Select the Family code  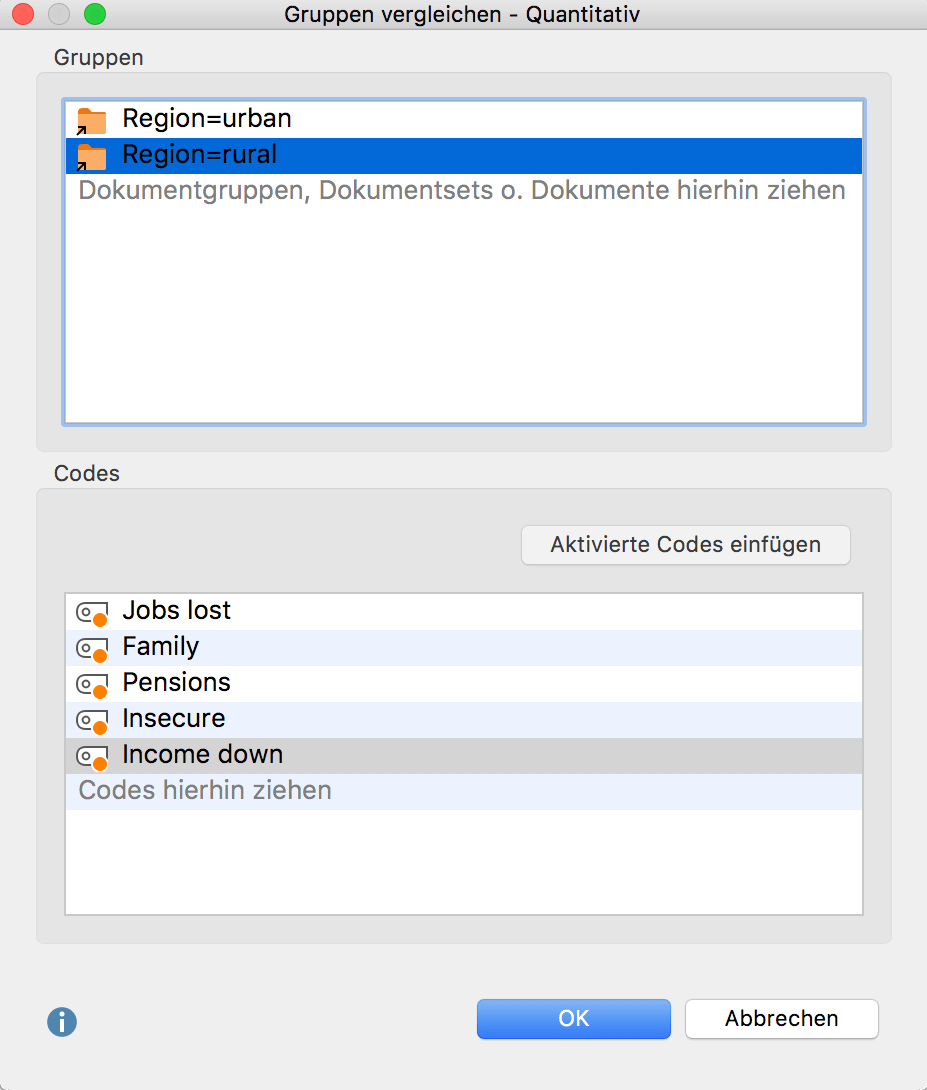(160, 647)
